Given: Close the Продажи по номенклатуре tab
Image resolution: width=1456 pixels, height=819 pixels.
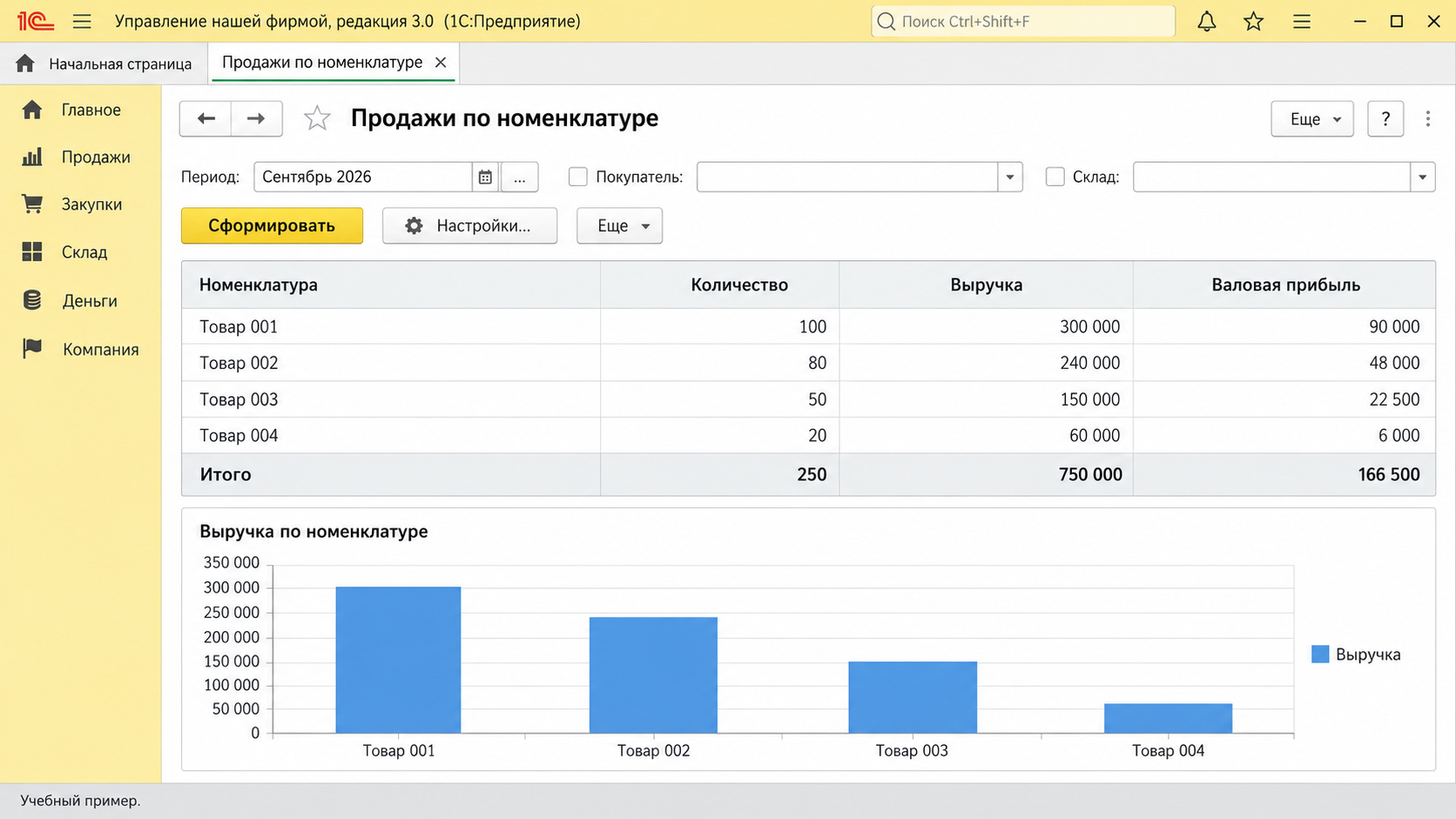Looking at the screenshot, I should click(x=441, y=63).
